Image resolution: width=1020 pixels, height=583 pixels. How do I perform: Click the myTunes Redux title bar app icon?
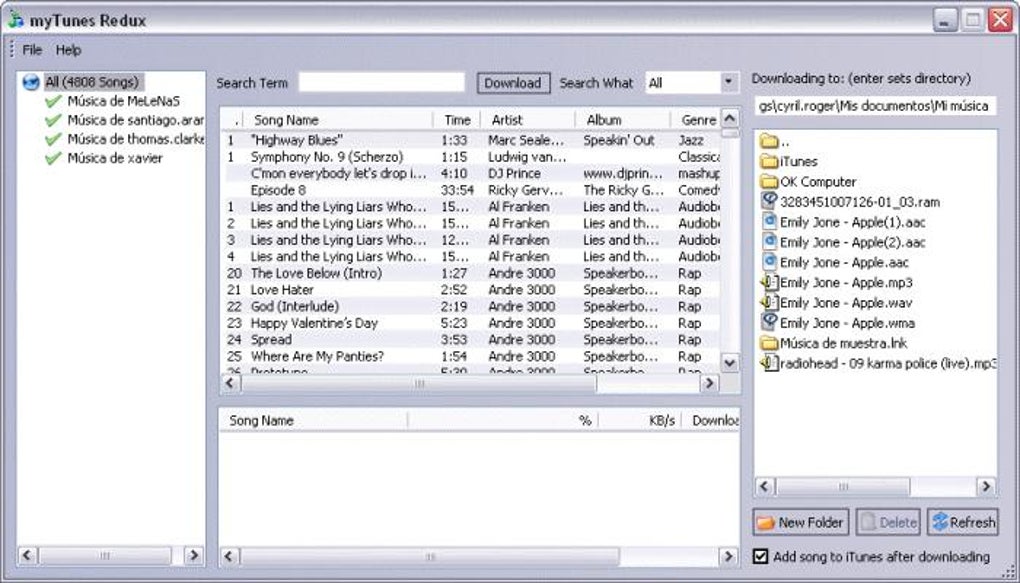coord(16,20)
